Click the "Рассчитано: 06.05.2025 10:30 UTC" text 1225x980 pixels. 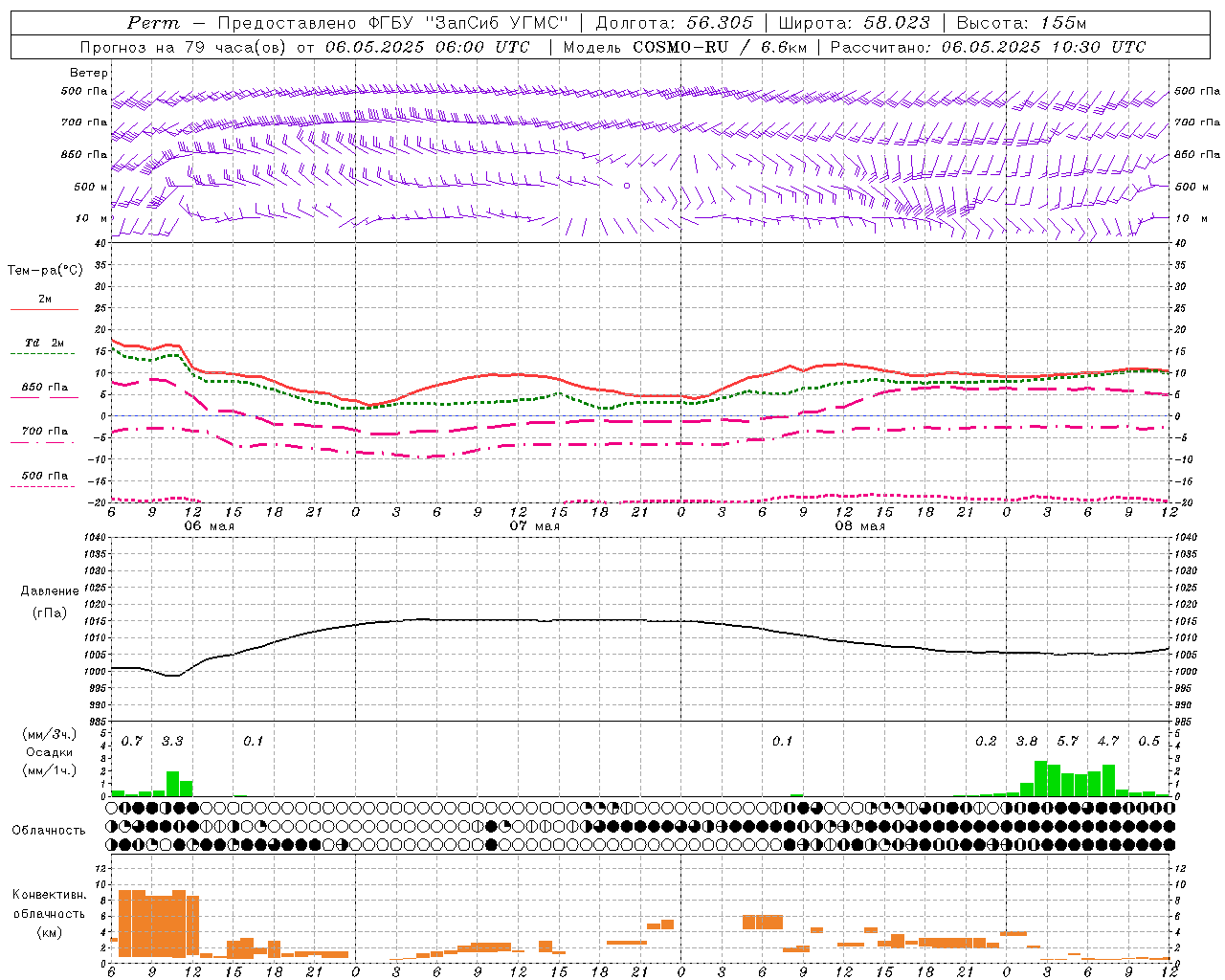[988, 47]
